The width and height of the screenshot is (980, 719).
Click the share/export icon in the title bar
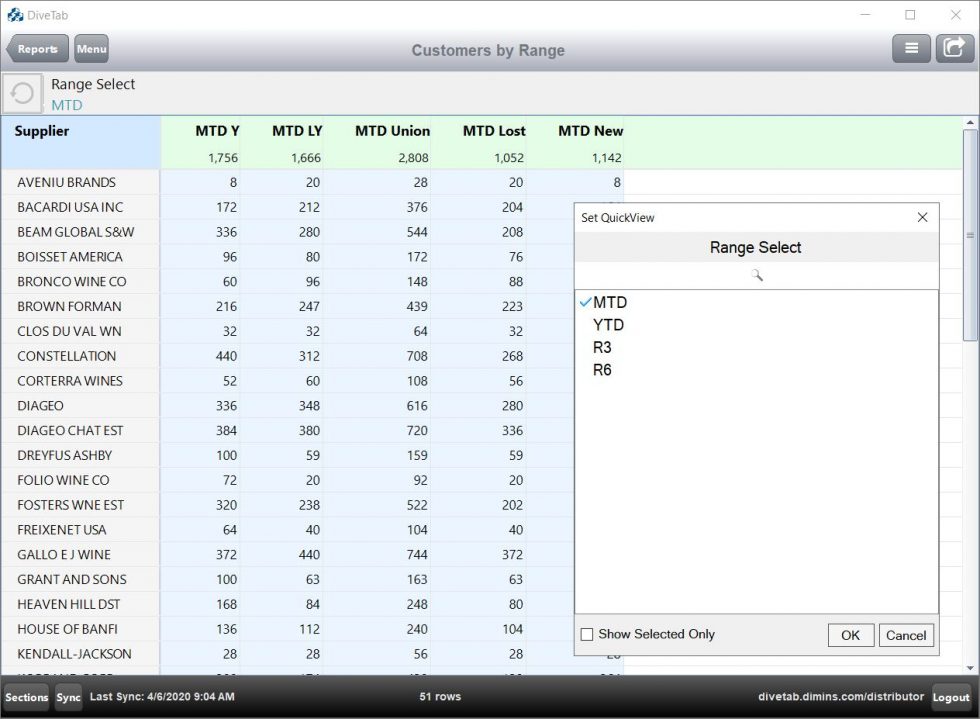[954, 47]
